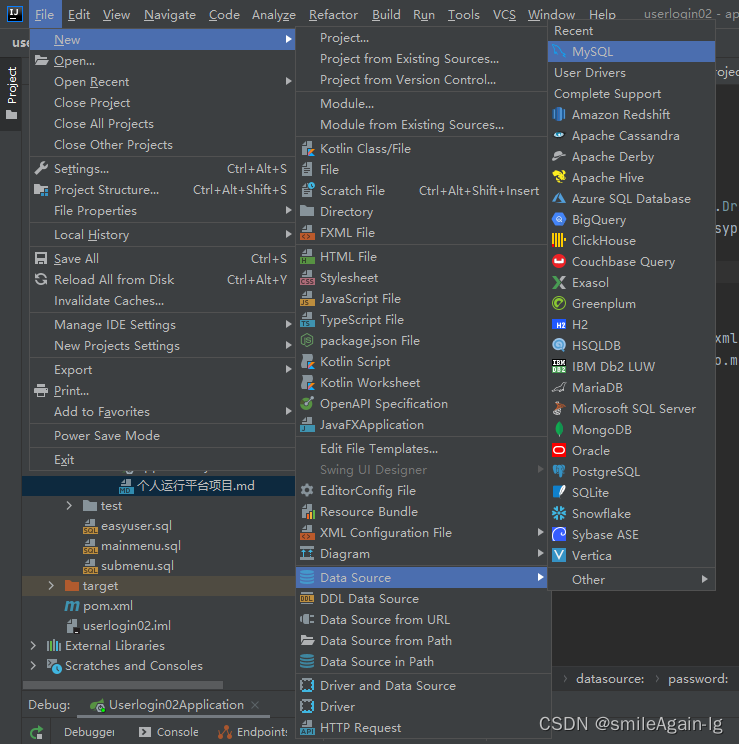The width and height of the screenshot is (739, 744).
Task: Expand the Other data sources submenu
Action: tap(631, 579)
